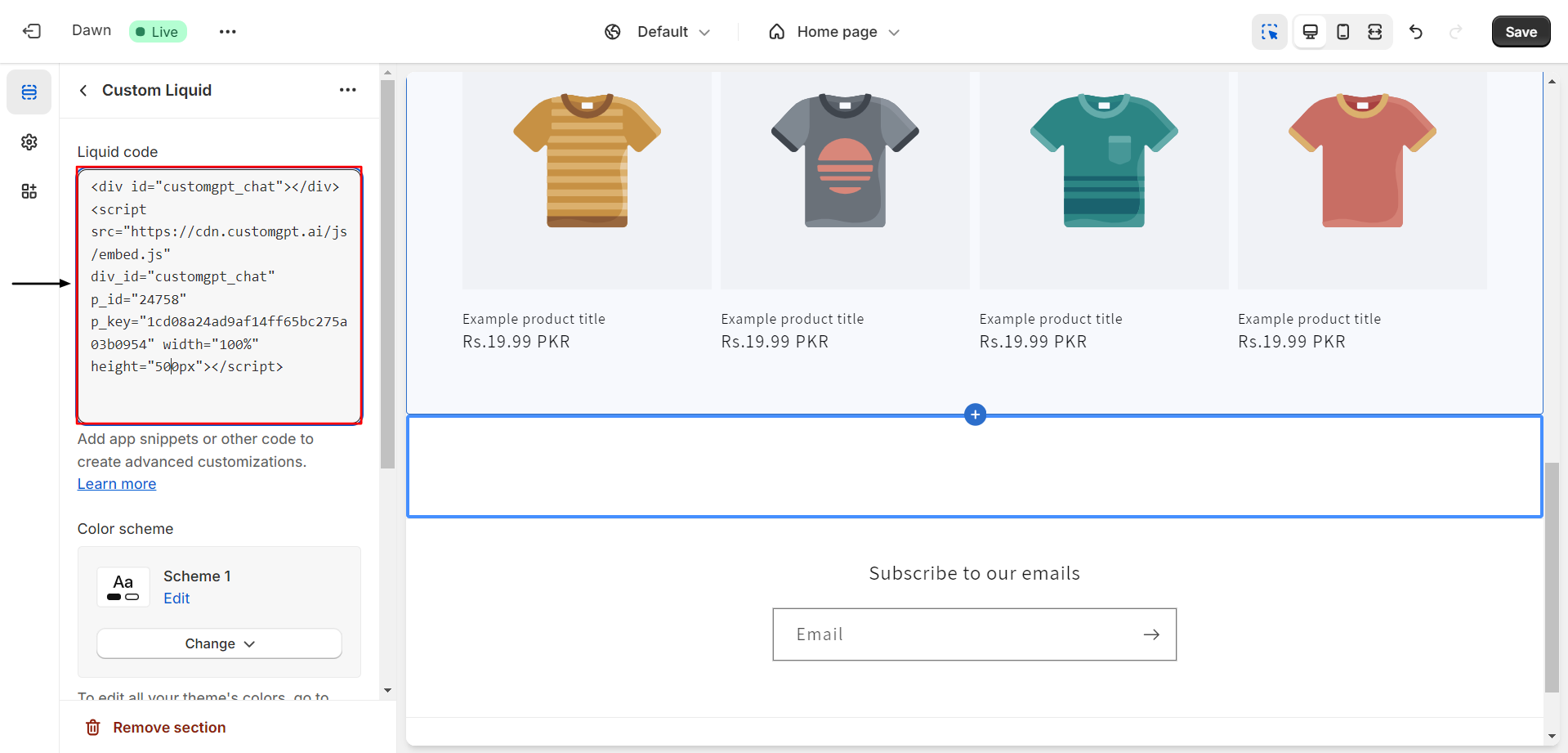Click the redo arrow icon
This screenshot has height=753, width=1568.
click(x=1455, y=32)
